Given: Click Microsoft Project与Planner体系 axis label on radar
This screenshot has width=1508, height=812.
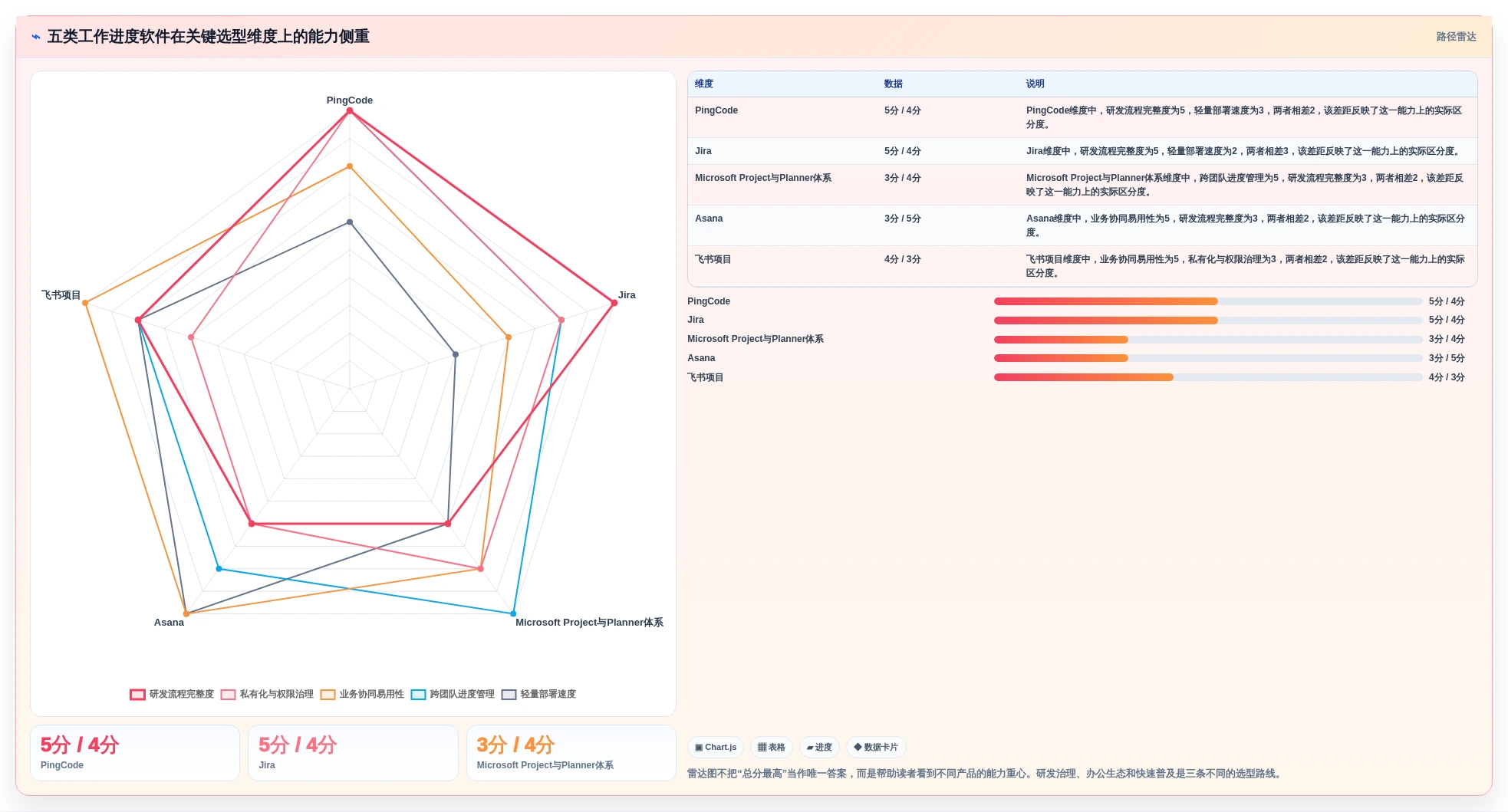Looking at the screenshot, I should coord(589,623).
